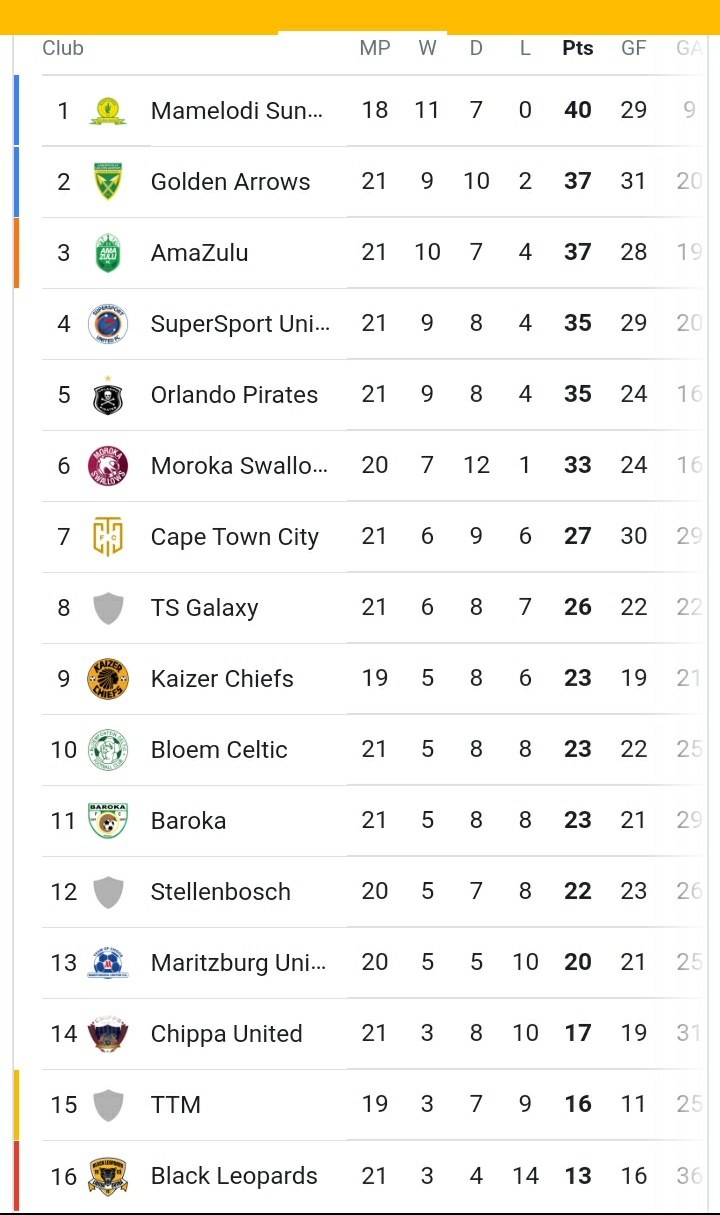Screen dimensions: 720x1215
Task: Click the Maritzburg United shield icon
Action: tap(108, 963)
